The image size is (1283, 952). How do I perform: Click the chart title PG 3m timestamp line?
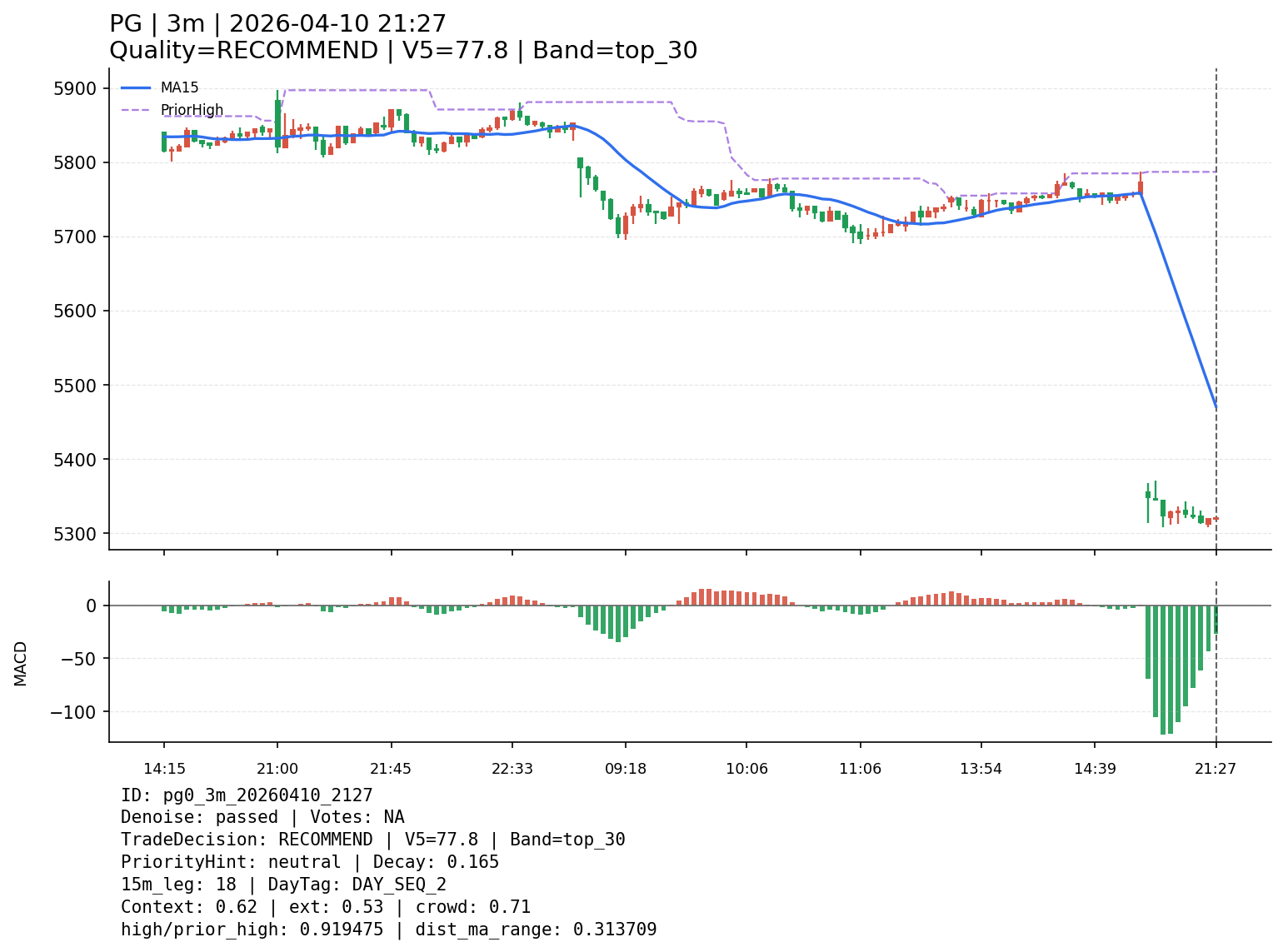point(277,24)
